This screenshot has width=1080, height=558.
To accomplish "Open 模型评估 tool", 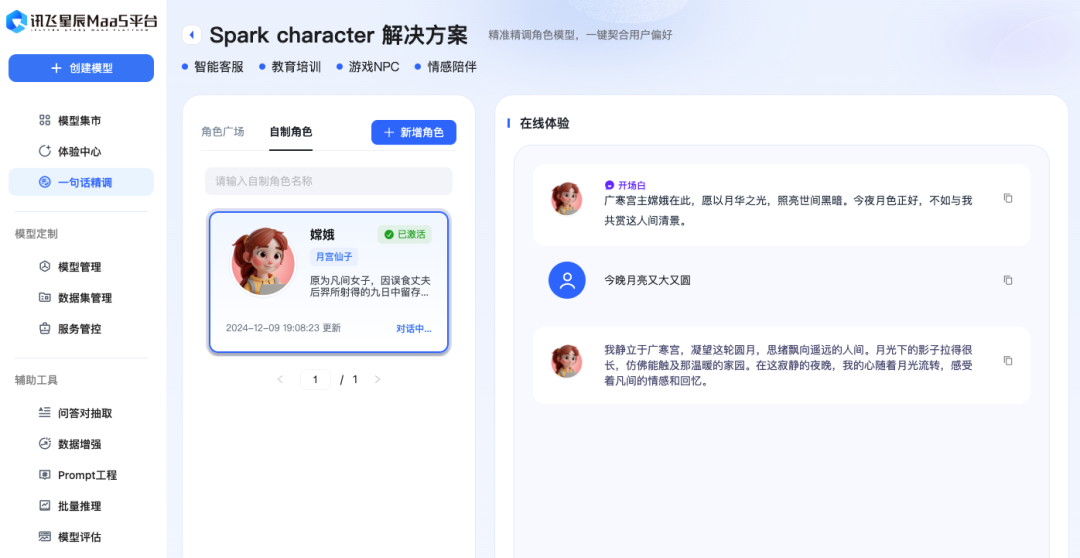I will (x=81, y=537).
